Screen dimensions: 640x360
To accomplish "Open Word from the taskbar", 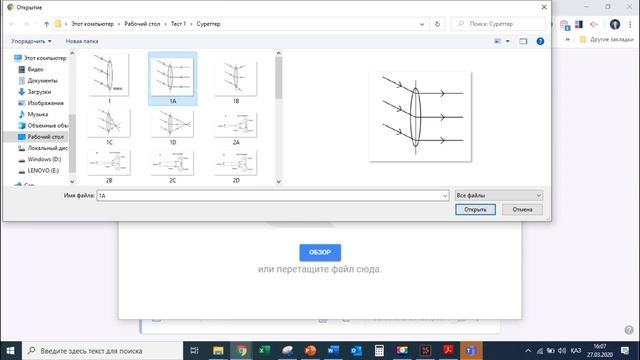I will [x=333, y=351].
